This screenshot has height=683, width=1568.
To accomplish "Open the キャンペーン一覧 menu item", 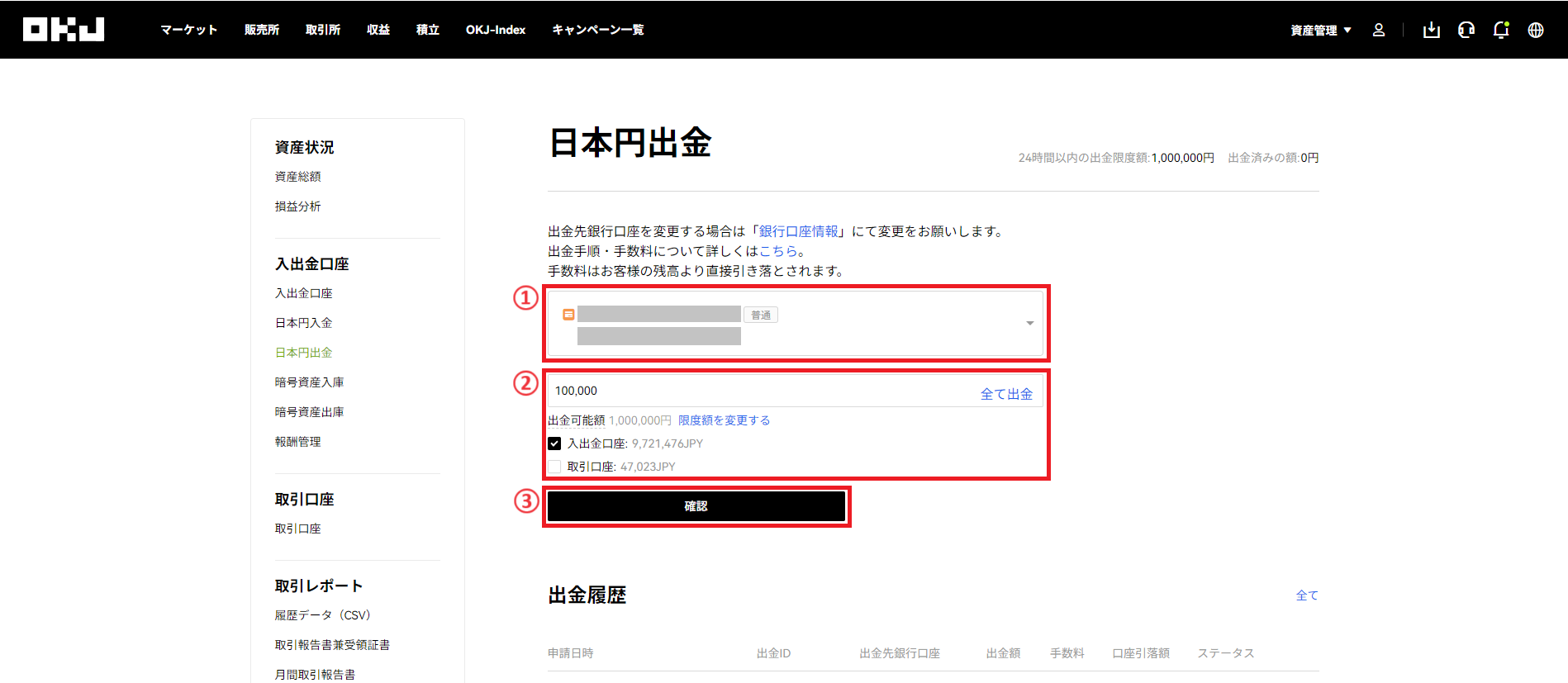I will tap(597, 30).
